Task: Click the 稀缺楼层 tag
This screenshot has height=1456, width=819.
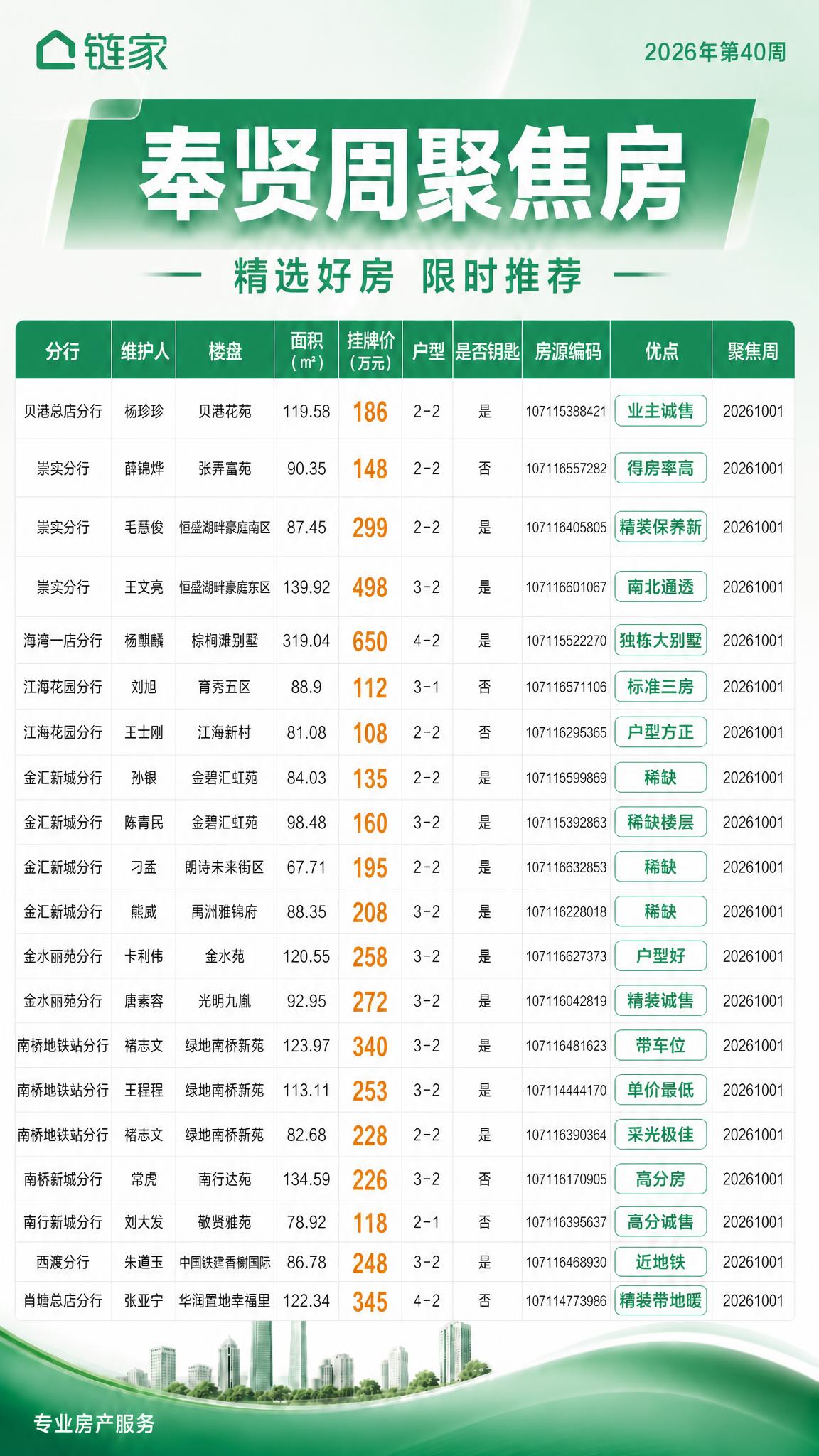Action: [x=660, y=822]
